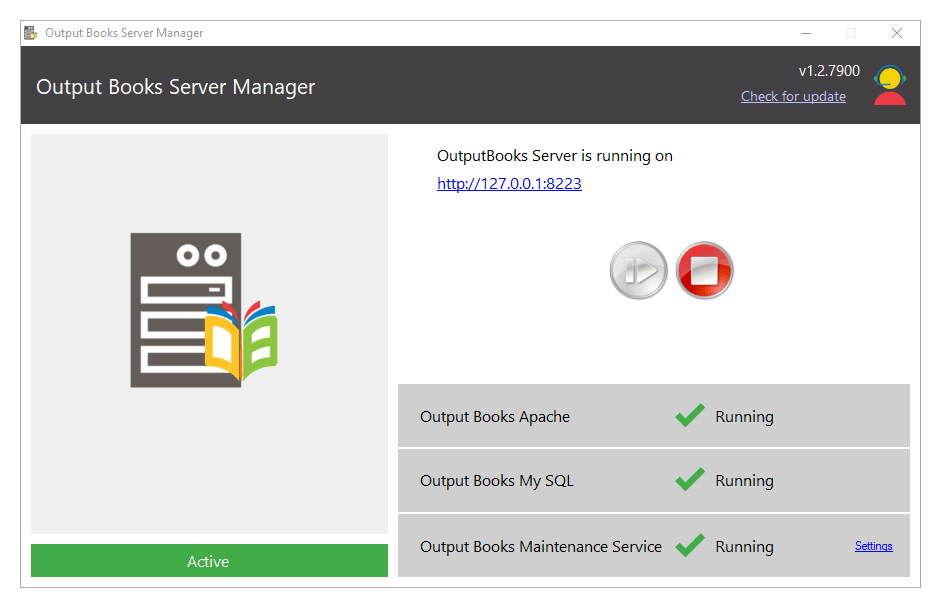
Task: Click the red stop server button
Action: pos(704,270)
